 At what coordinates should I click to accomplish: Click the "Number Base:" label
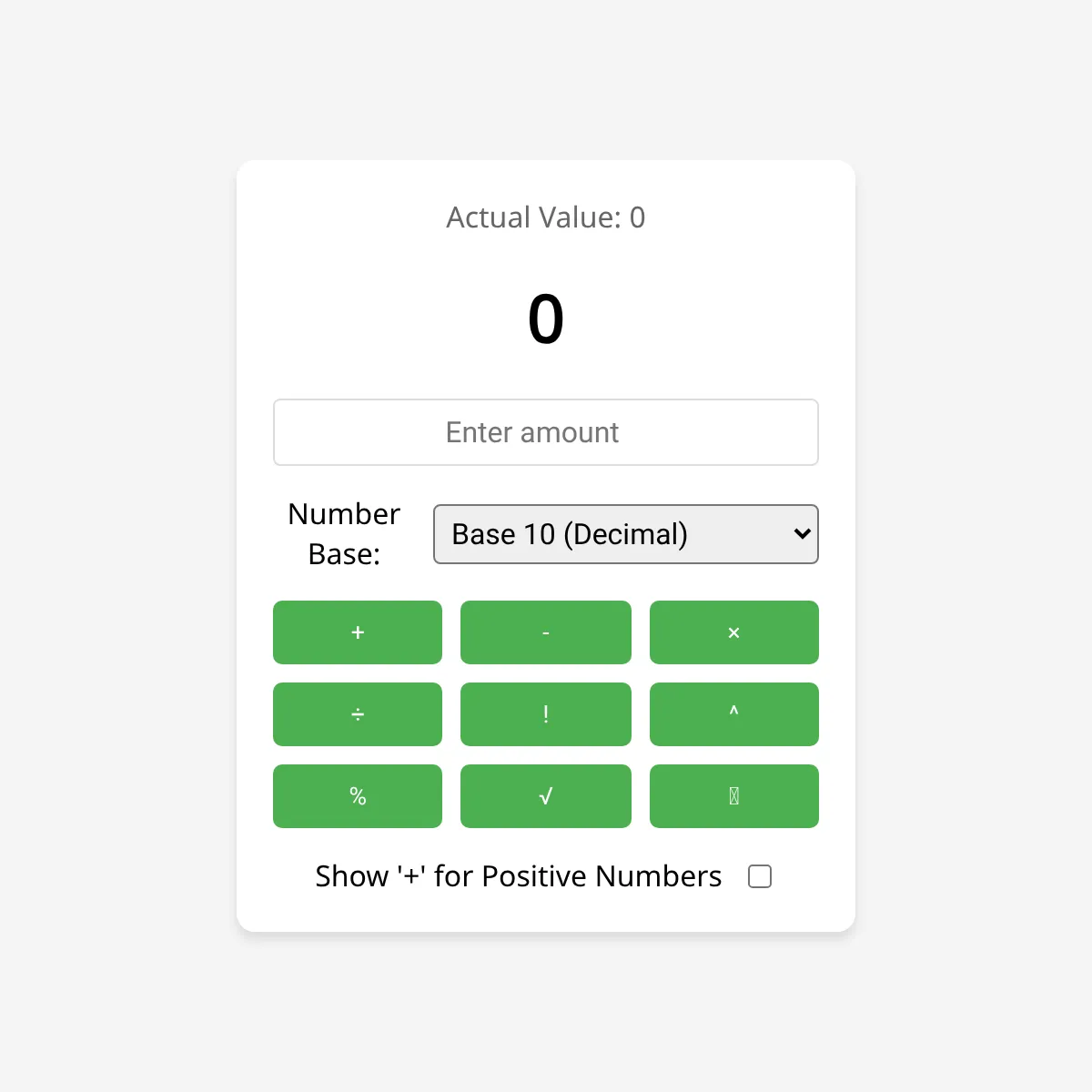coord(344,534)
